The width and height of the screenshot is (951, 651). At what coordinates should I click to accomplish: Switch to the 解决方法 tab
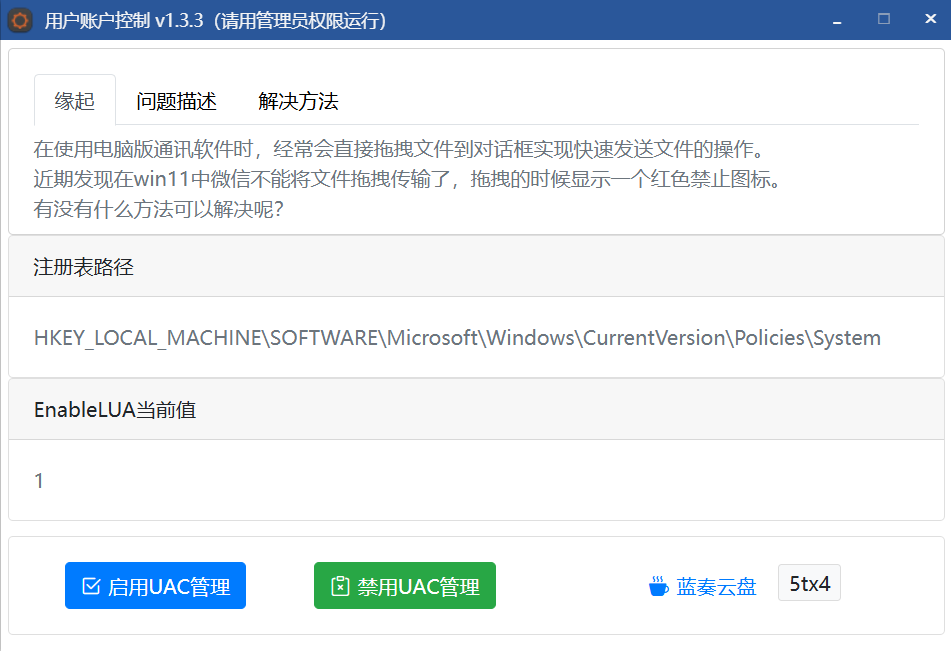tap(298, 101)
